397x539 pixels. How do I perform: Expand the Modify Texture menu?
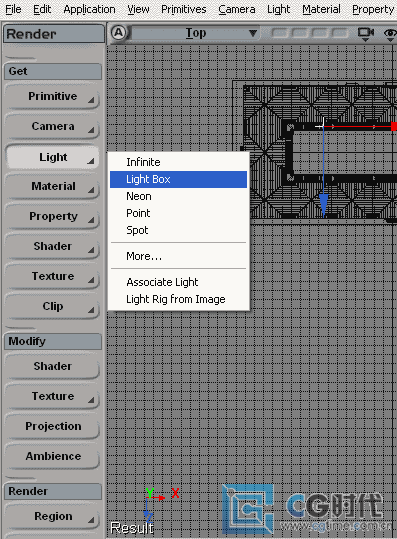click(x=53, y=396)
